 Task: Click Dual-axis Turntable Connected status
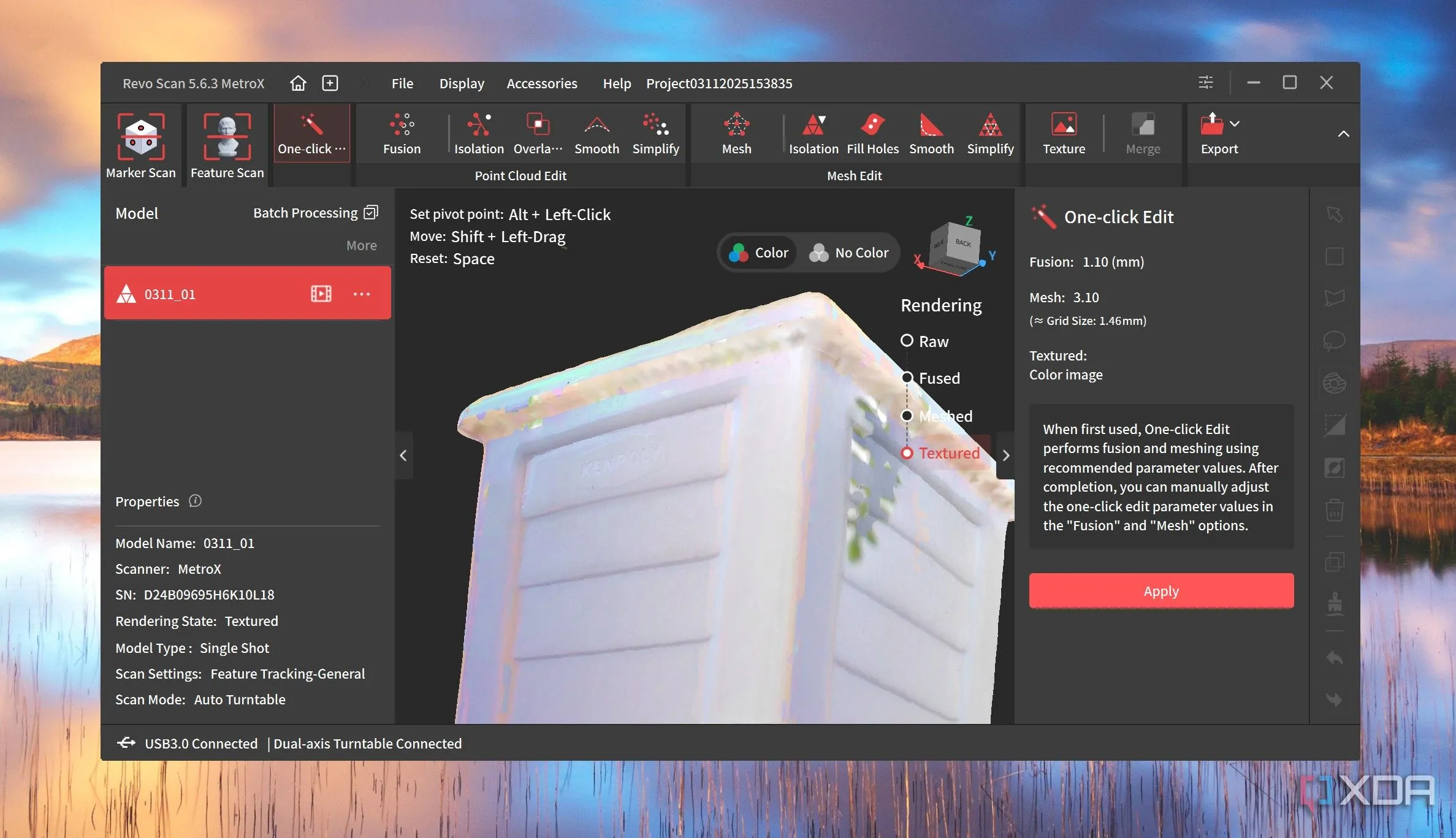(367, 744)
